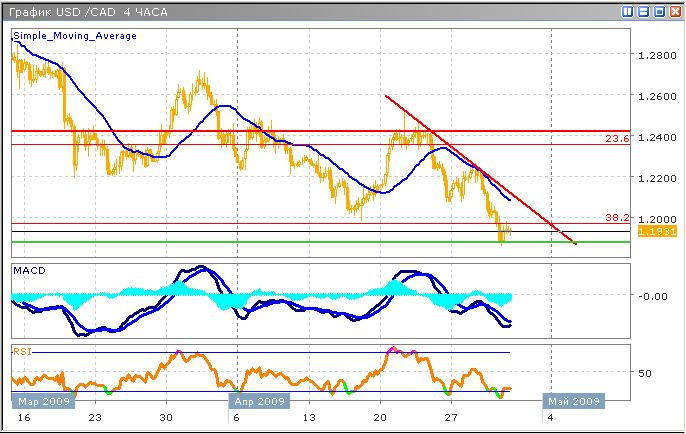This screenshot has height=434, width=686.
Task: Click the Май 2009 month marker
Action: 574,401
